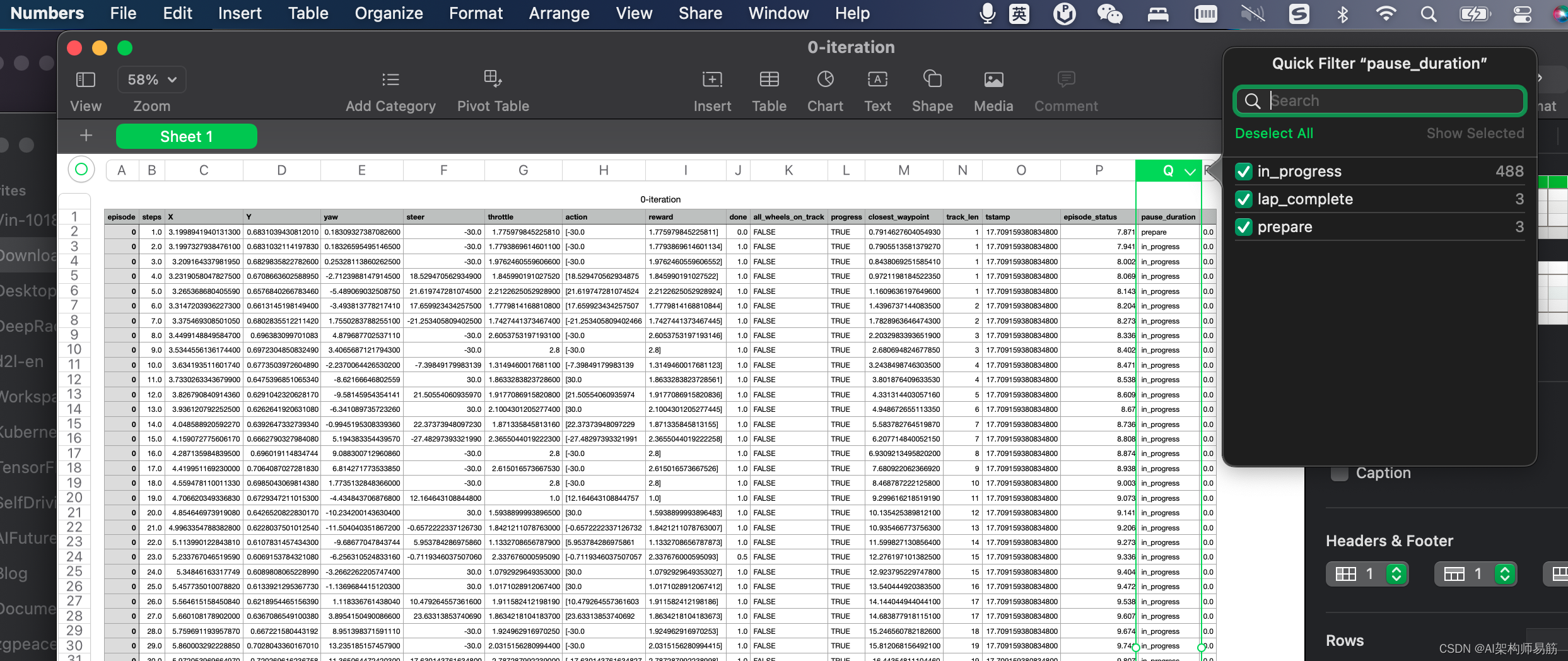This screenshot has height=661, width=1568.
Task: Select column A header
Action: 122,170
